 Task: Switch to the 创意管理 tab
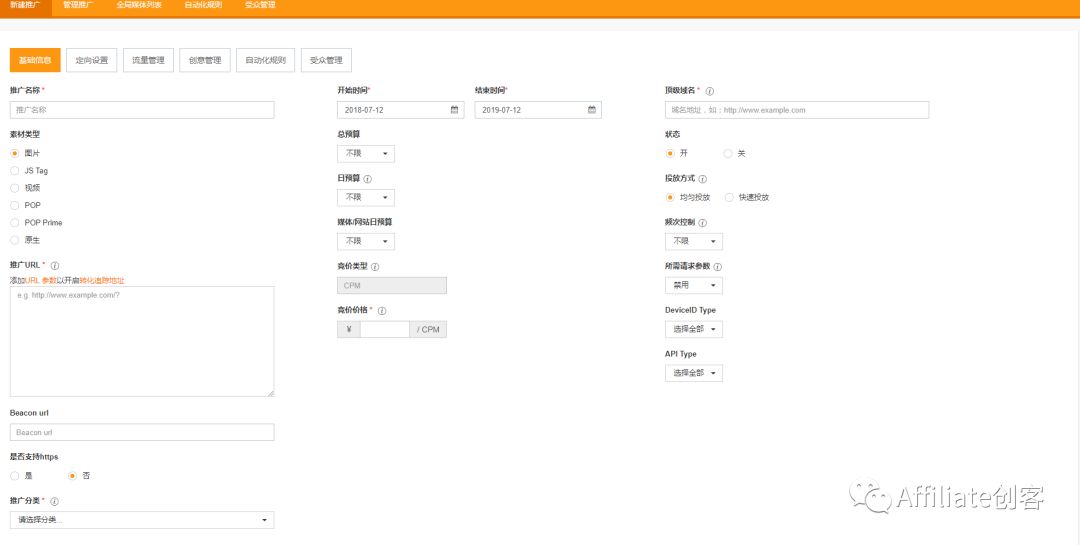tap(205, 60)
